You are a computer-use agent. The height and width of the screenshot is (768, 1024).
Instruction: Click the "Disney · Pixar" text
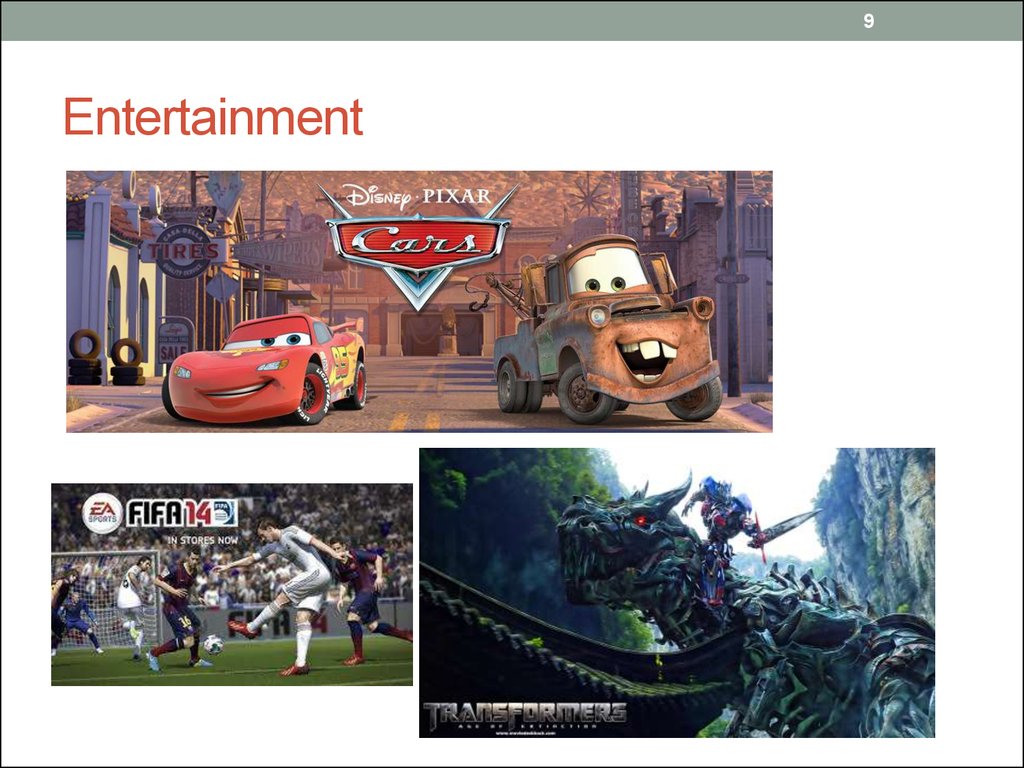click(418, 196)
